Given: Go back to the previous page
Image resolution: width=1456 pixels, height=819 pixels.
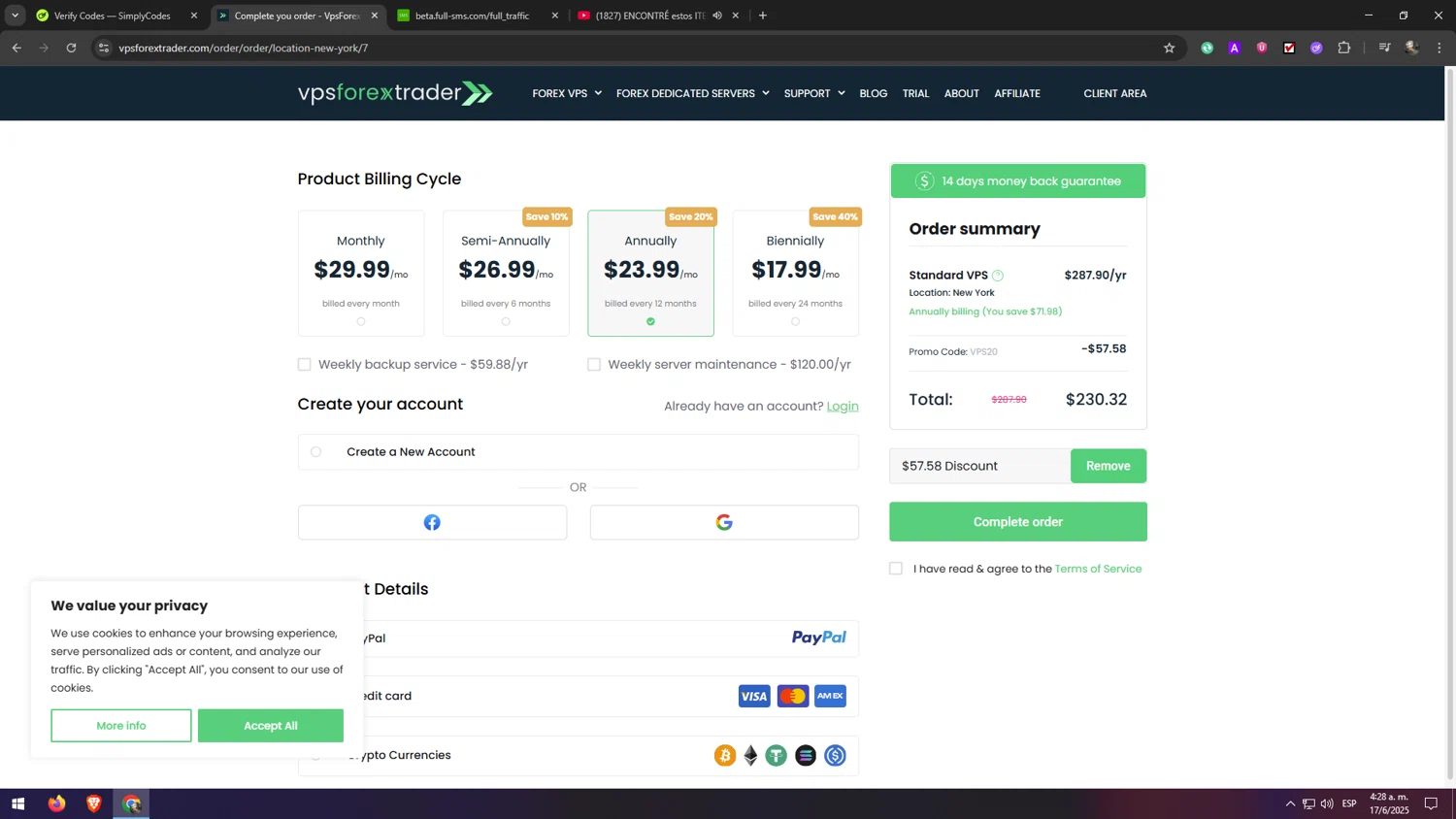Looking at the screenshot, I should tap(17, 48).
